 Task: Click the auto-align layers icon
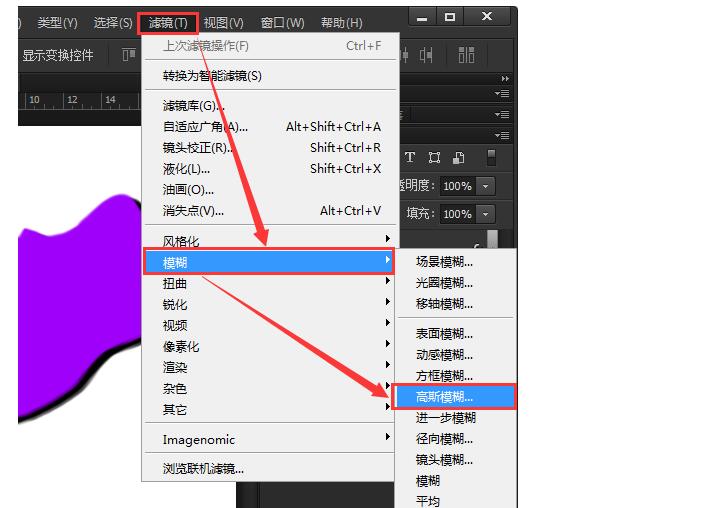point(466,55)
